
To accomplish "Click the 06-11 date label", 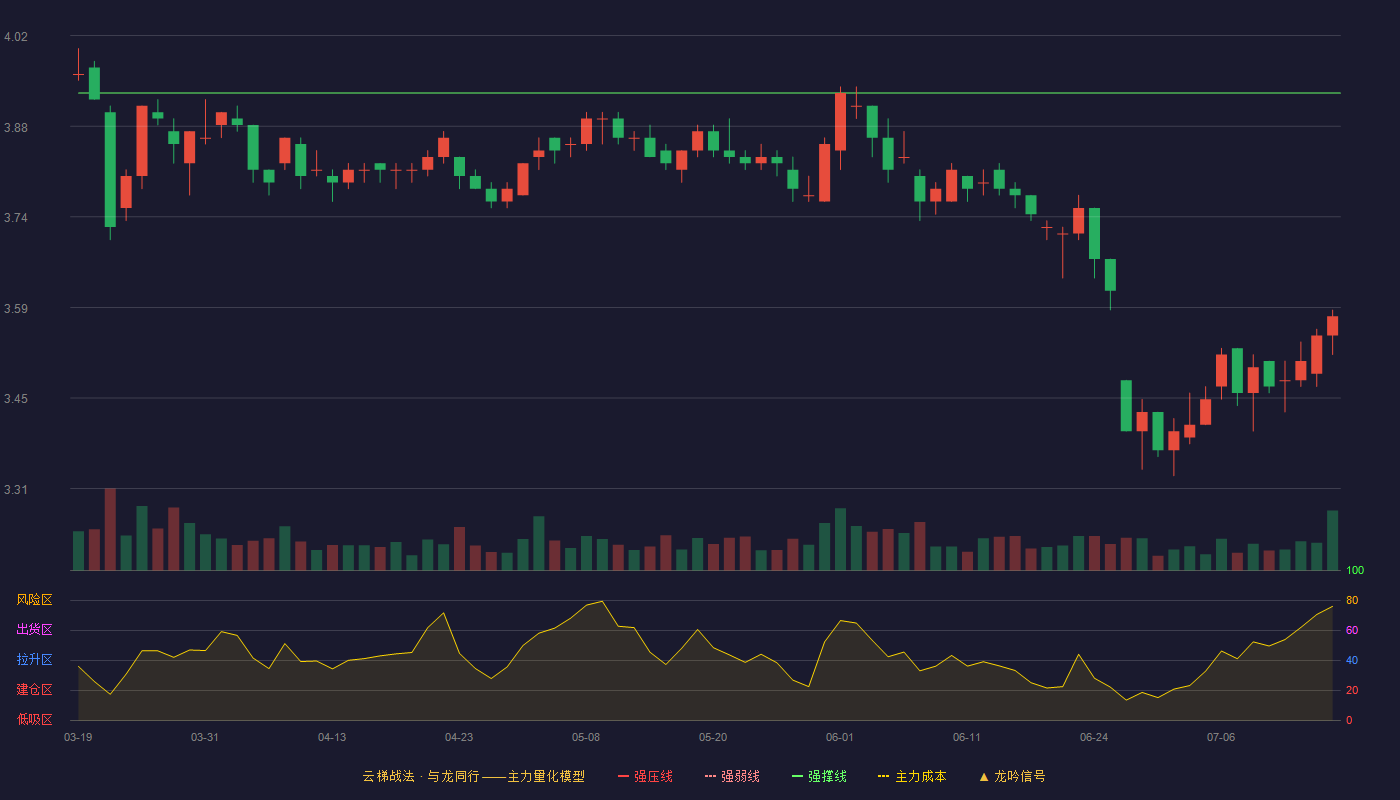I will coord(967,737).
